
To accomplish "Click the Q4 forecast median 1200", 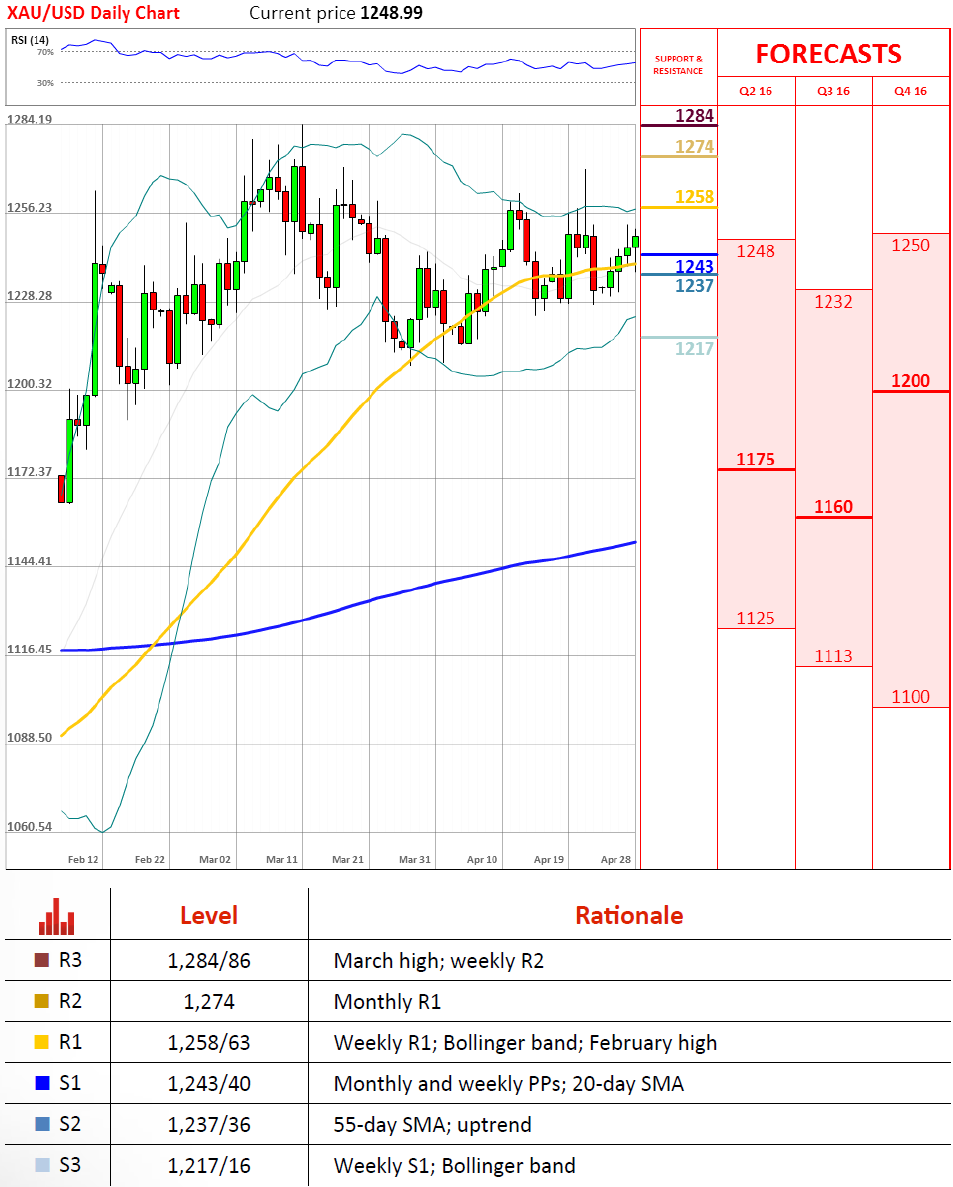I will point(910,381).
